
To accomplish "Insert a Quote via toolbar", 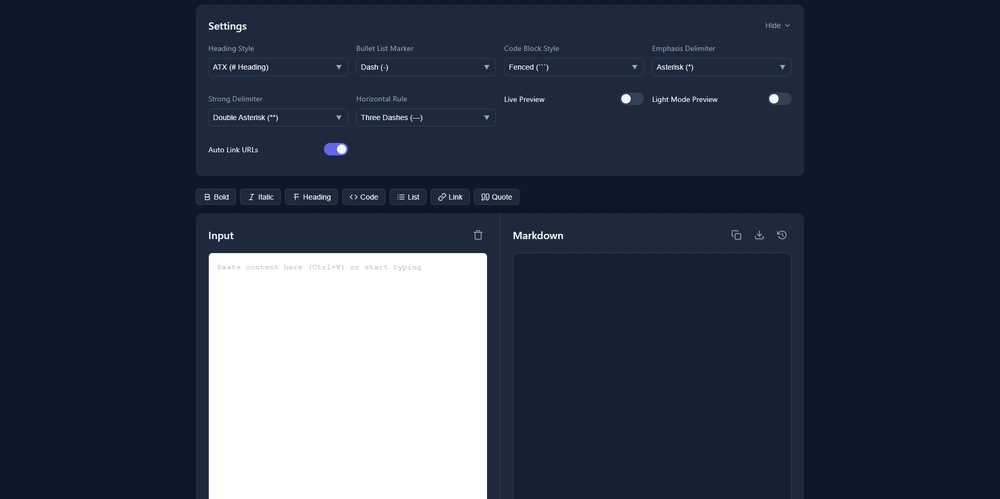I will click(496, 197).
